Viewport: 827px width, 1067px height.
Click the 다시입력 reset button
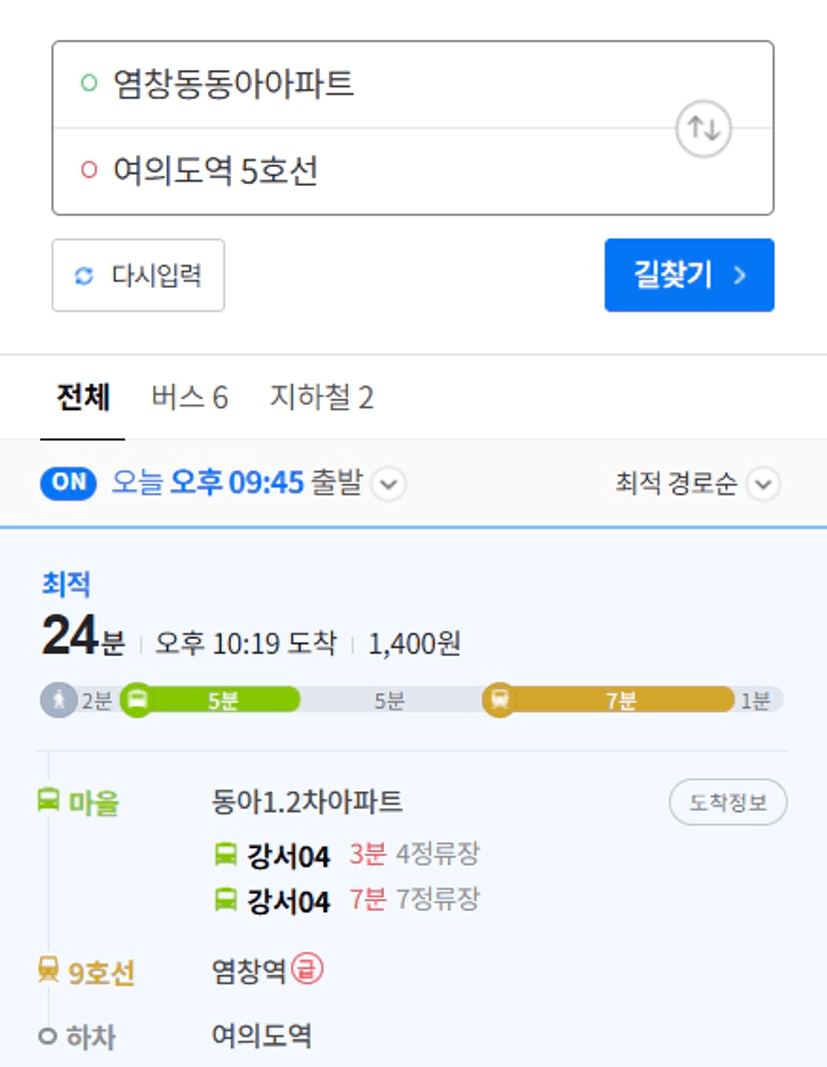click(138, 275)
